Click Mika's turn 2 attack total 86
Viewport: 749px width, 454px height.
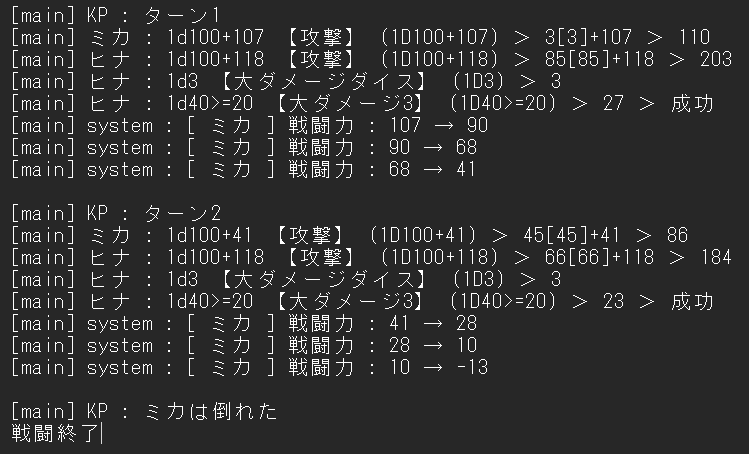tap(677, 236)
